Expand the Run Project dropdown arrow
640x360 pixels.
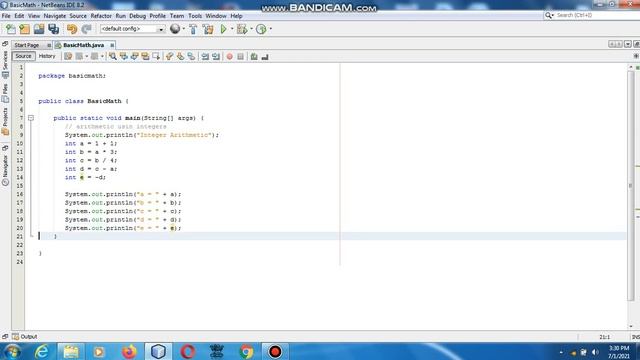(x=232, y=29)
